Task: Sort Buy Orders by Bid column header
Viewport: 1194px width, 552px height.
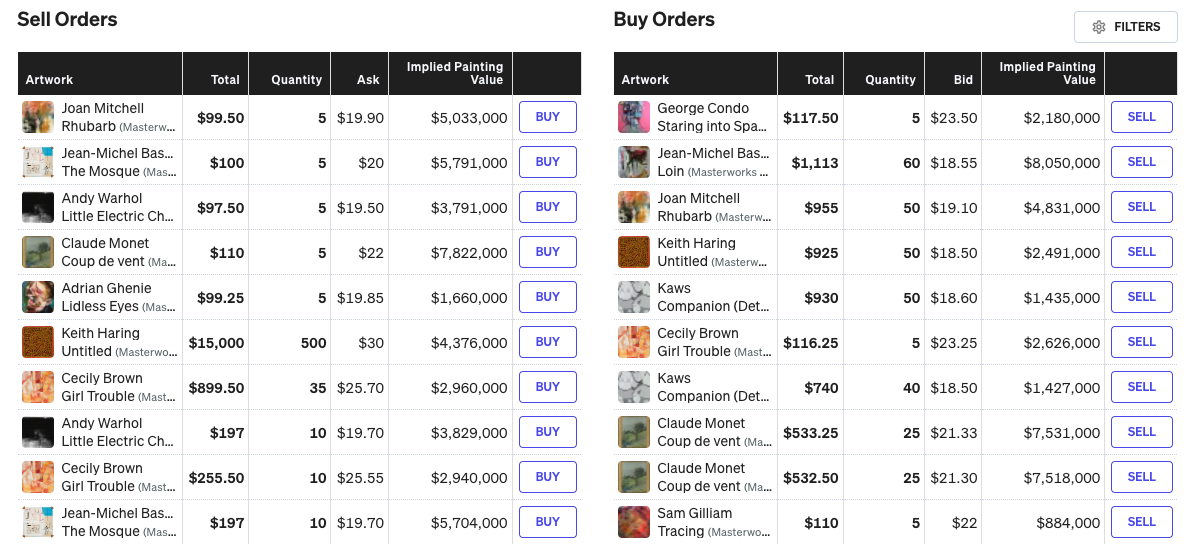Action: click(963, 79)
